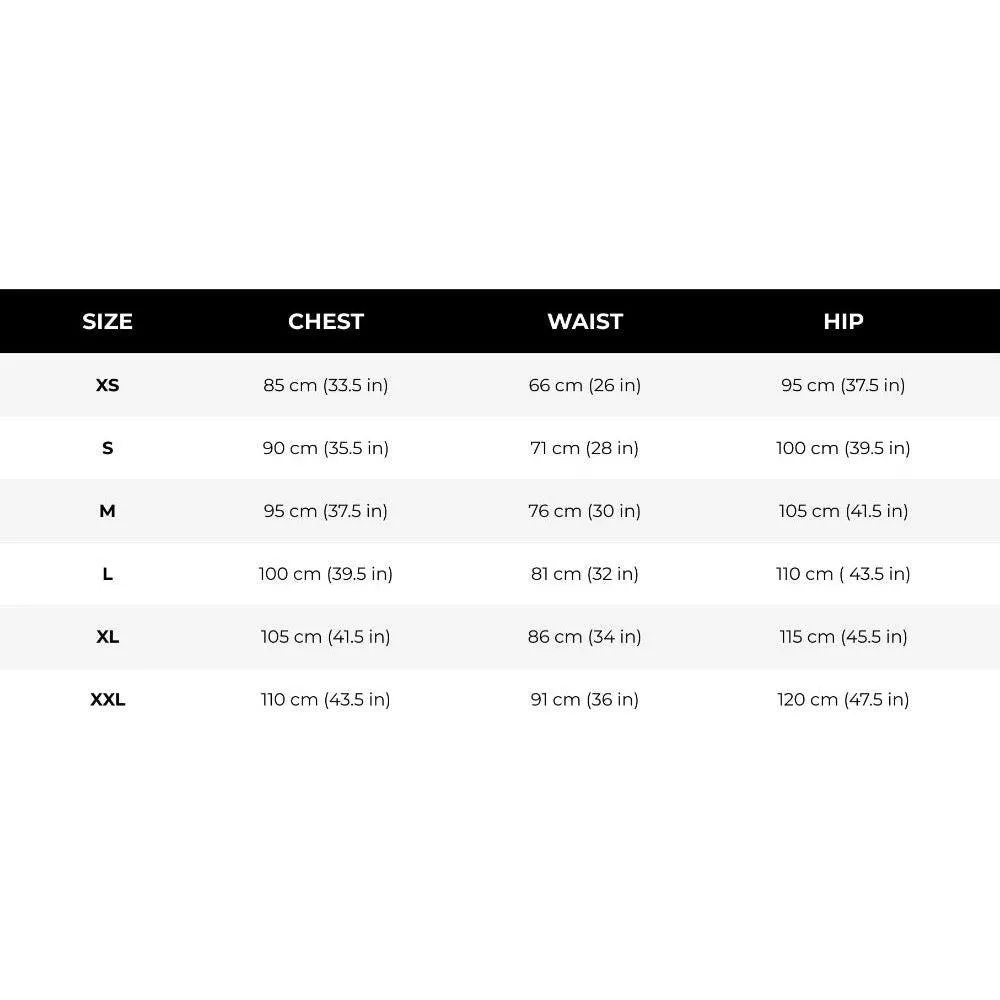Select the HIP column header
This screenshot has width=1000, height=1000.
843,321
